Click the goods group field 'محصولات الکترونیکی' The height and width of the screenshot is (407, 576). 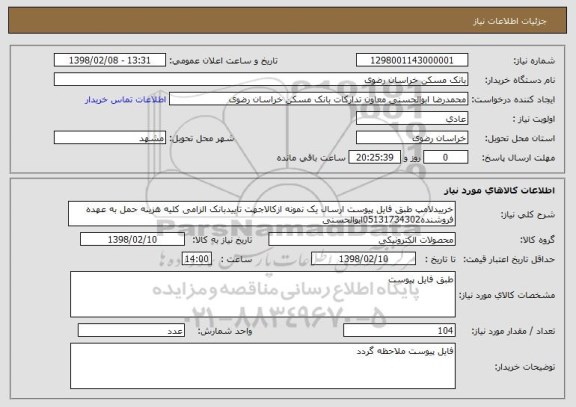pos(362,240)
